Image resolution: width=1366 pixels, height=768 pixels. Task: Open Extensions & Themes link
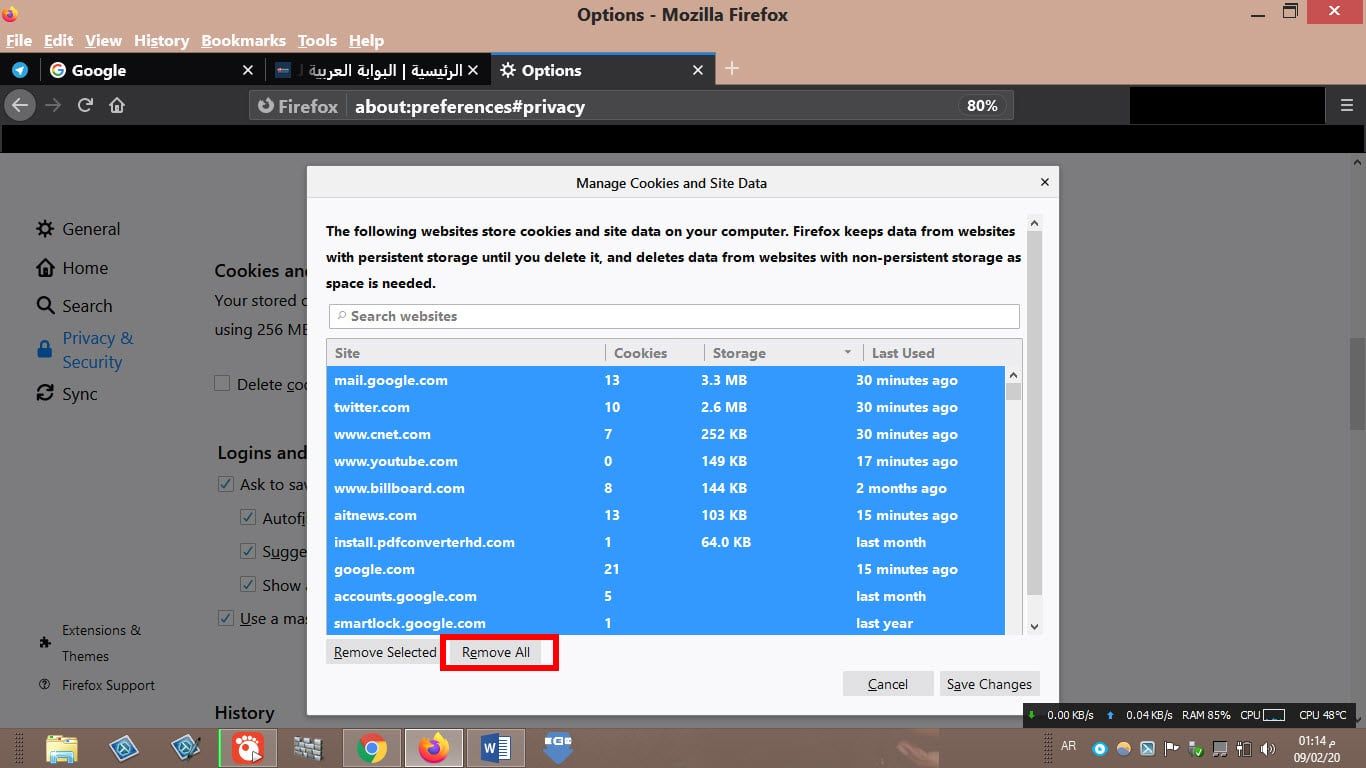[x=90, y=643]
